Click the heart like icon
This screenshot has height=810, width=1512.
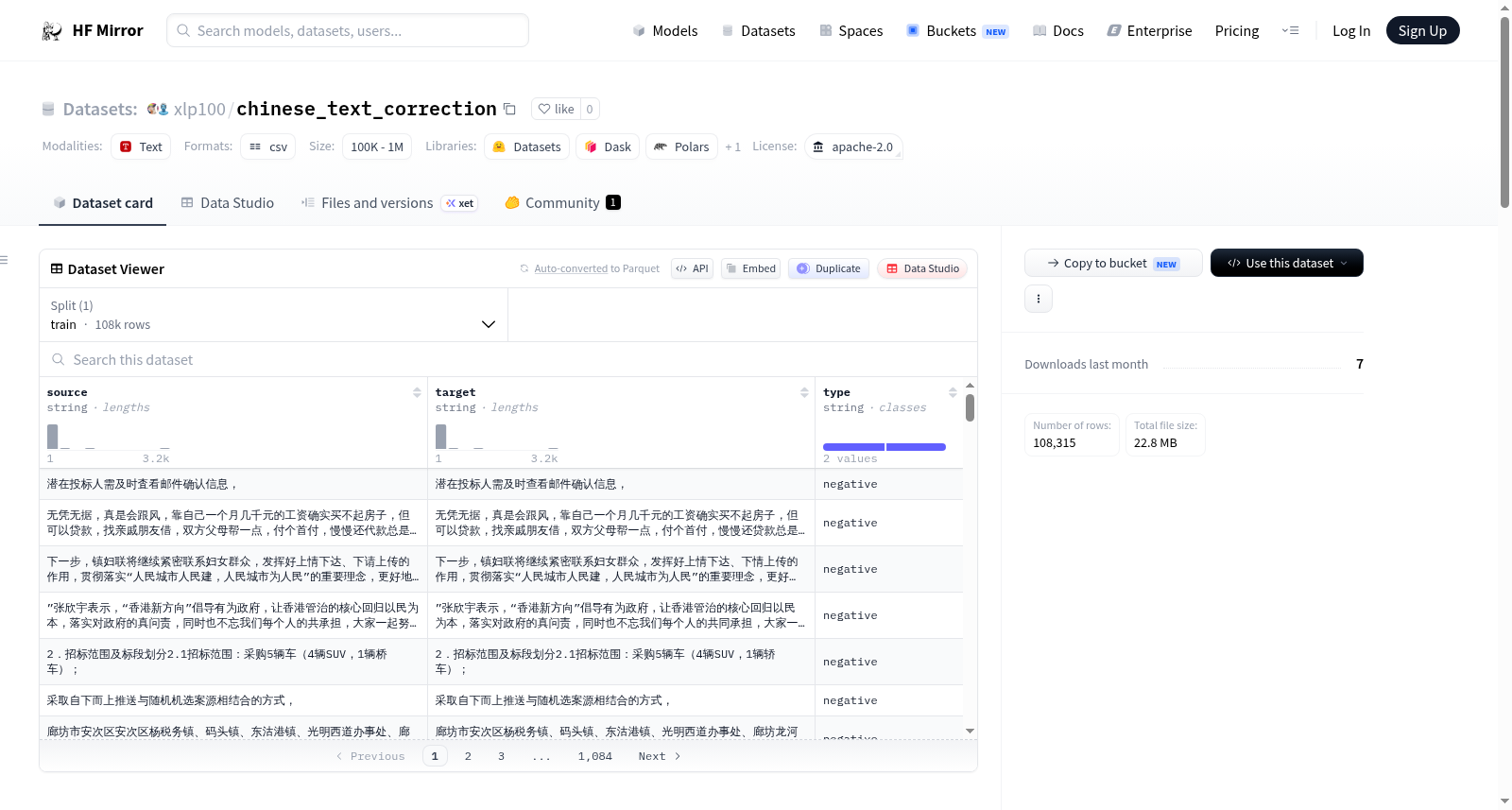click(x=544, y=109)
